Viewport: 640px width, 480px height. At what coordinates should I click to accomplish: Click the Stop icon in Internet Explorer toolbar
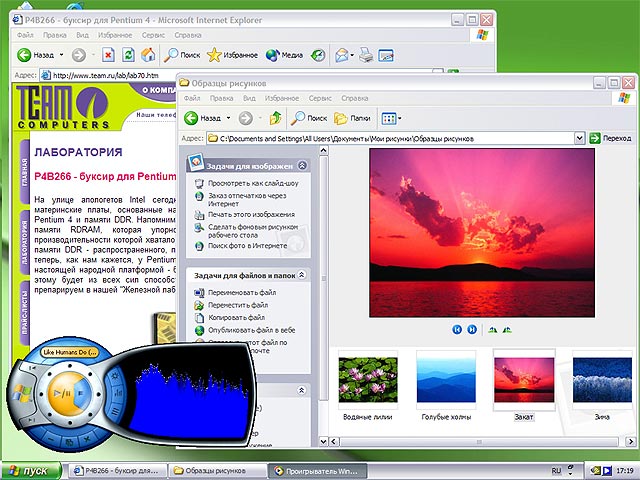[x=108, y=55]
